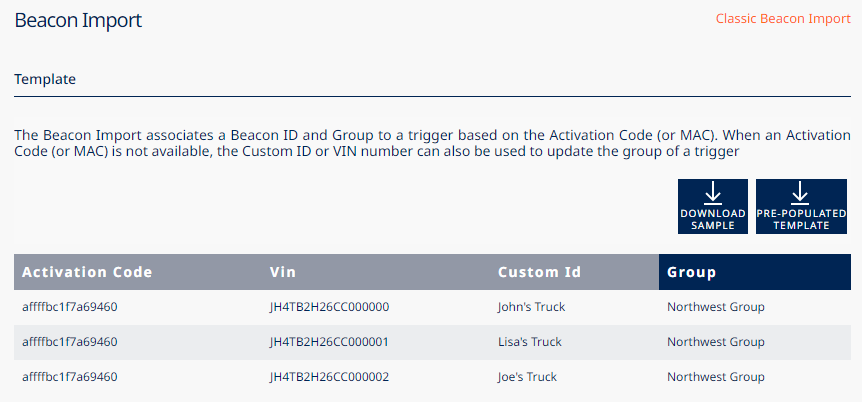Image resolution: width=862 pixels, height=402 pixels.
Task: Click the Activation Code column header
Action: click(88, 272)
